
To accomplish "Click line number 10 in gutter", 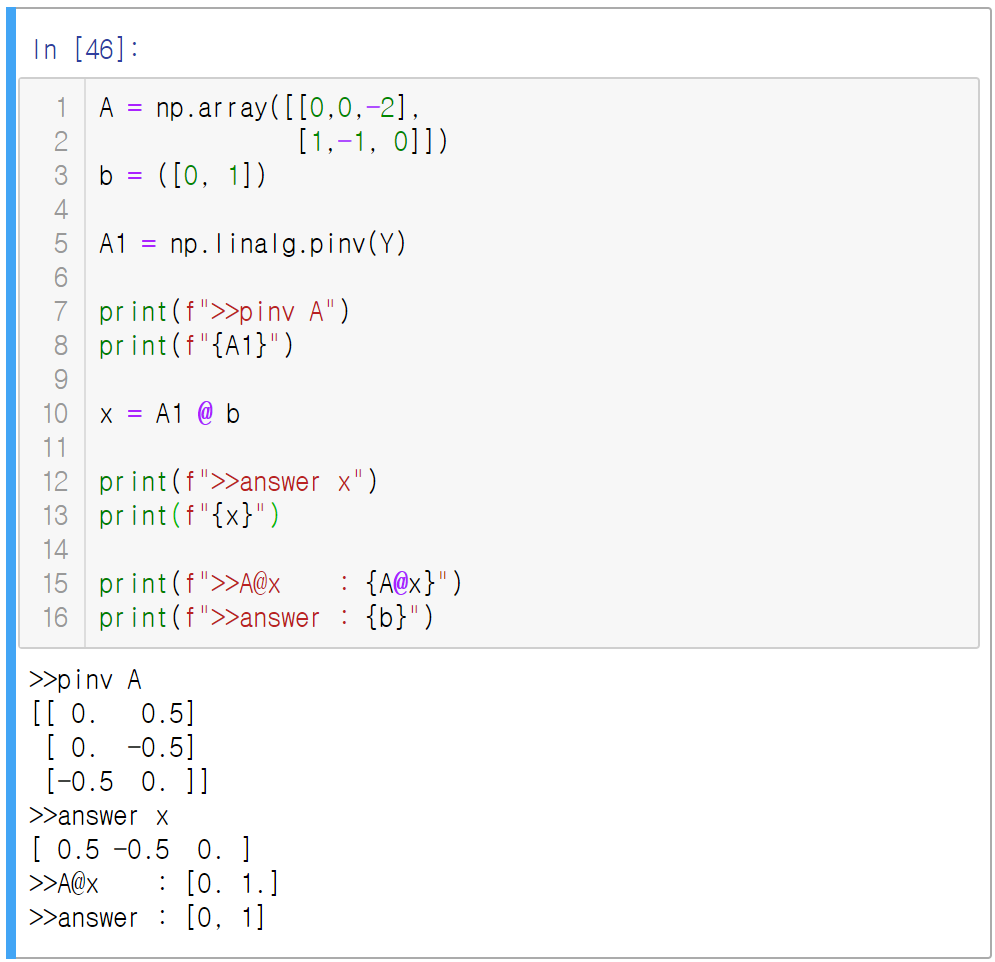I will [56, 414].
